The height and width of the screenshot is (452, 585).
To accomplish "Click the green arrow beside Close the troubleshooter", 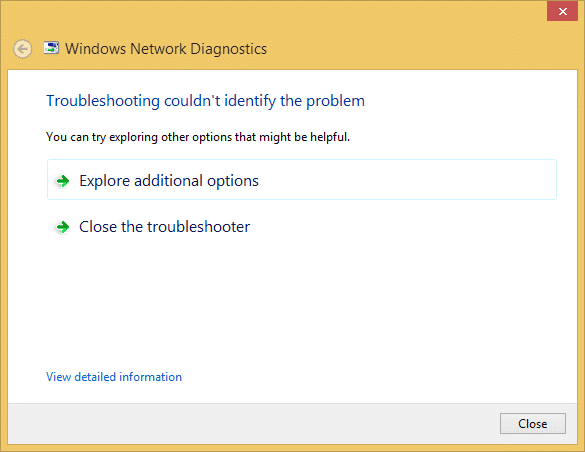I will (x=63, y=227).
